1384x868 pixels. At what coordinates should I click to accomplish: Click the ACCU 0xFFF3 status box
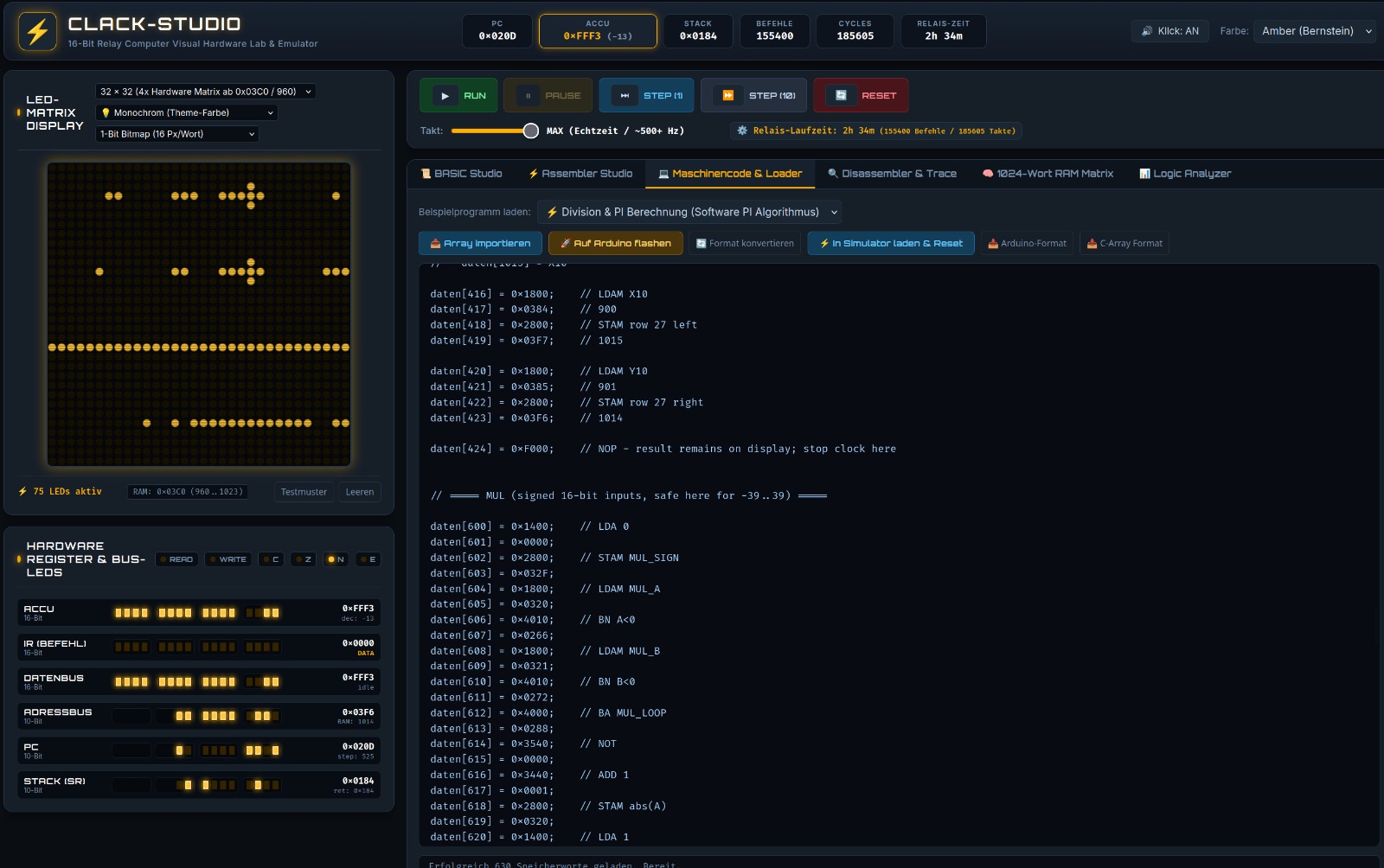click(x=598, y=31)
